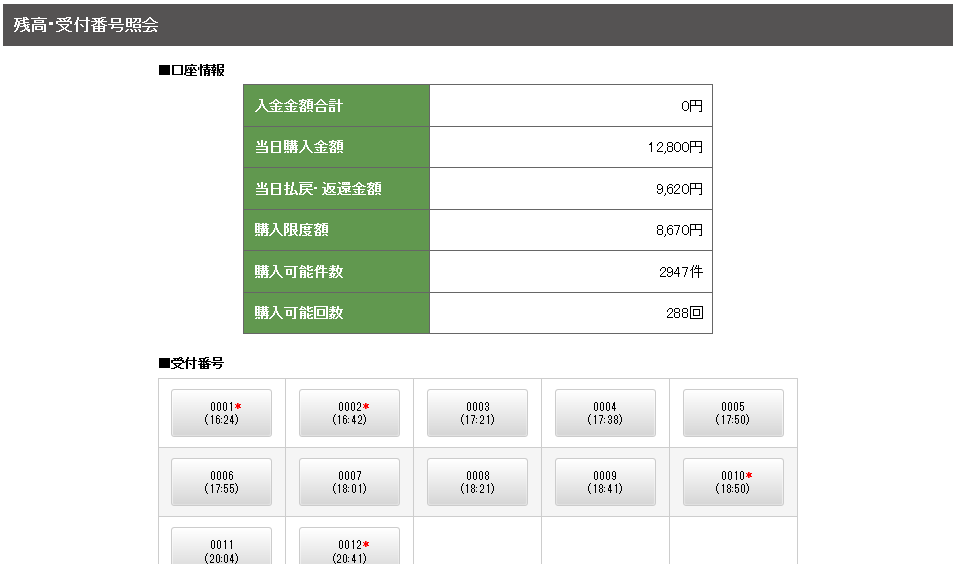Choose receipt 0007 (18:01)

349,482
